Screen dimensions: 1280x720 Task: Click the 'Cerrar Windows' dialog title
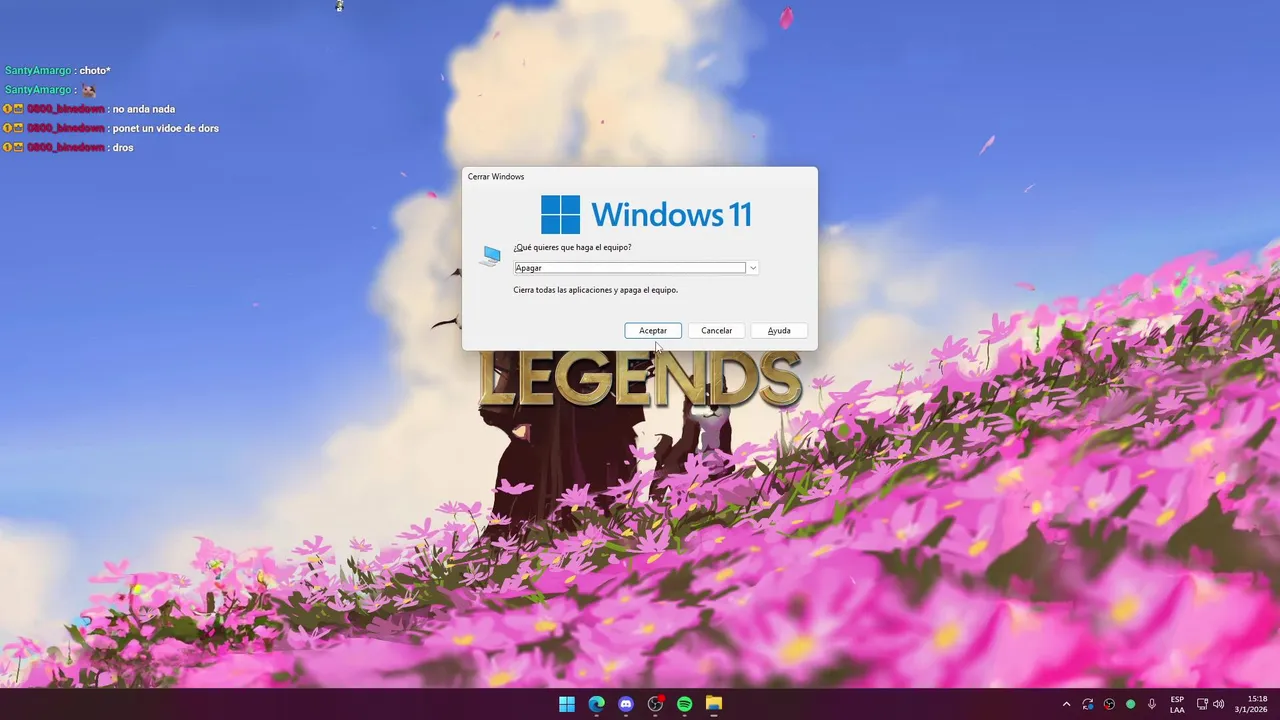click(x=496, y=177)
